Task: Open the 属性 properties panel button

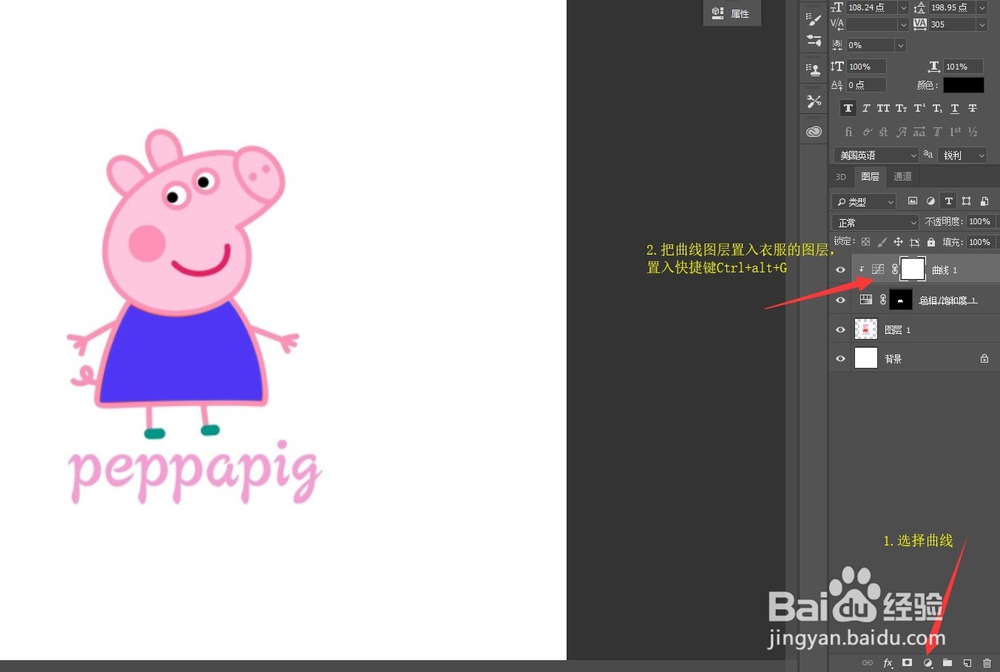Action: (732, 13)
